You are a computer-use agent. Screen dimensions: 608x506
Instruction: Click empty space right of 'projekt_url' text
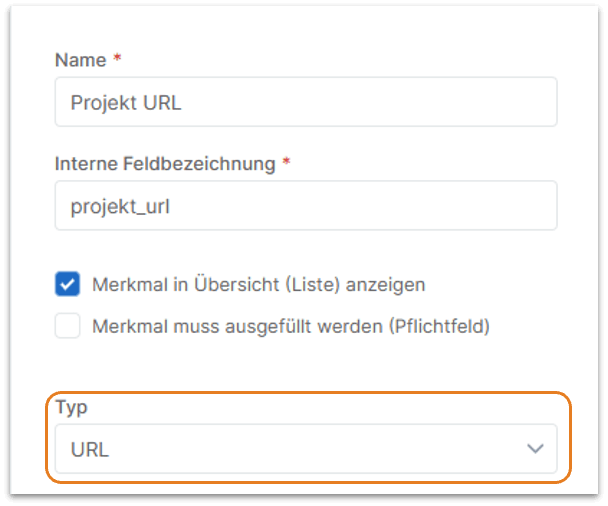click(380, 206)
